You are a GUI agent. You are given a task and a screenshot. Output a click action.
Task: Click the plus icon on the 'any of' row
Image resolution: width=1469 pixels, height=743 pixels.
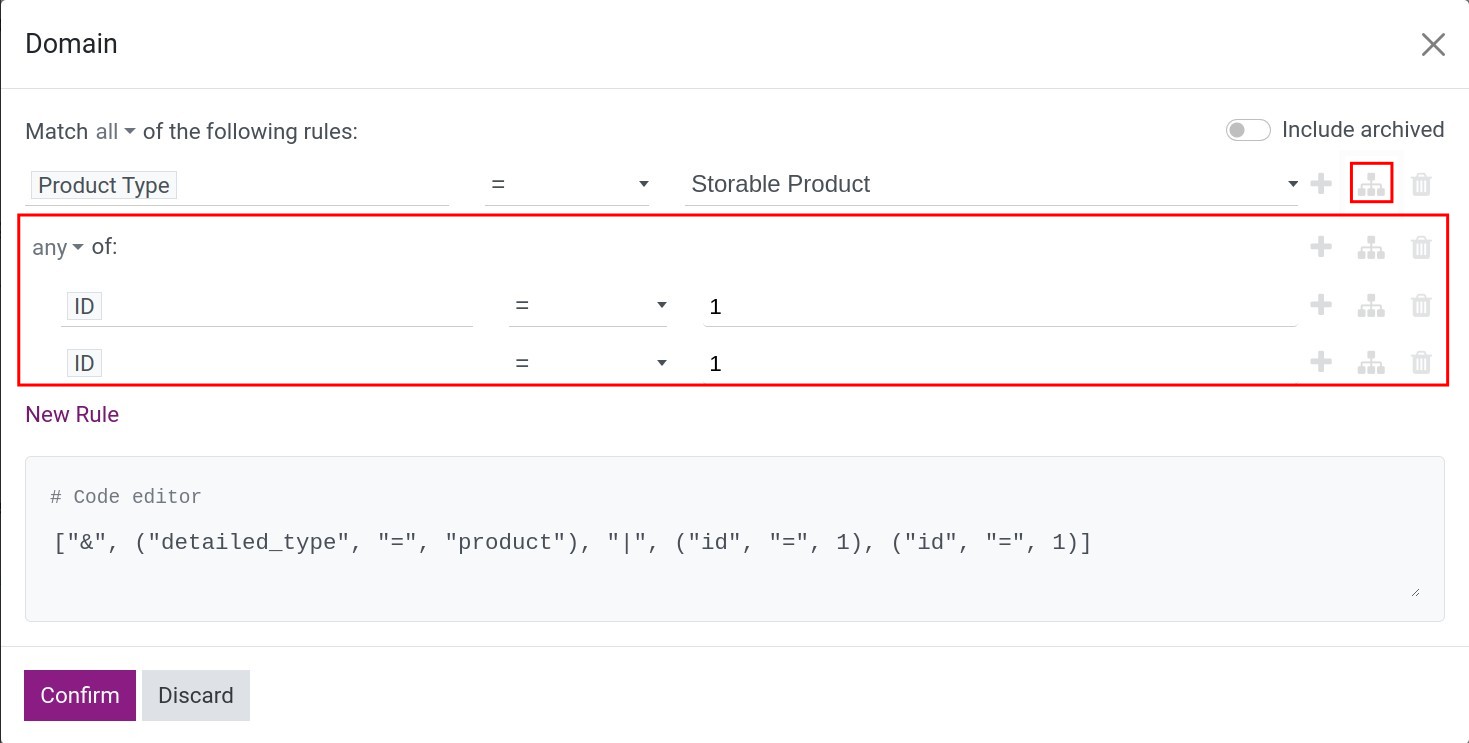click(x=1321, y=247)
